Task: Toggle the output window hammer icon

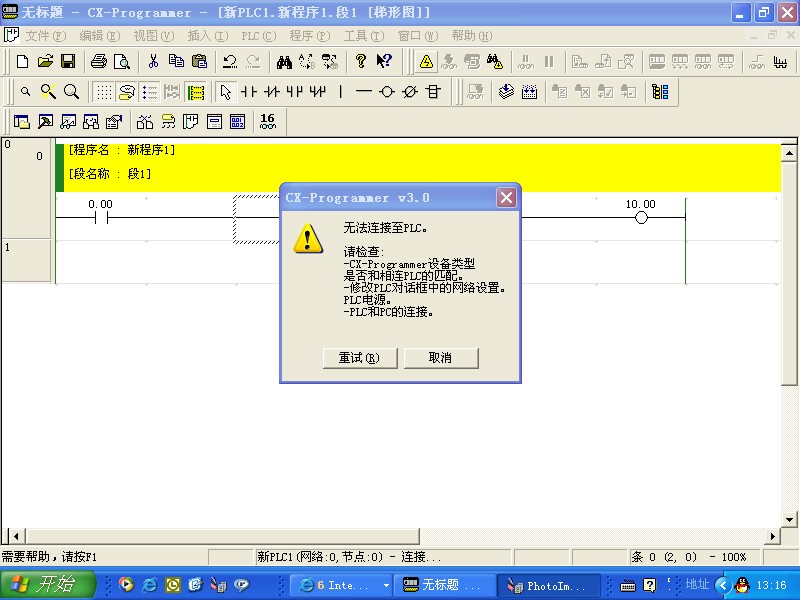Action: tap(45, 122)
